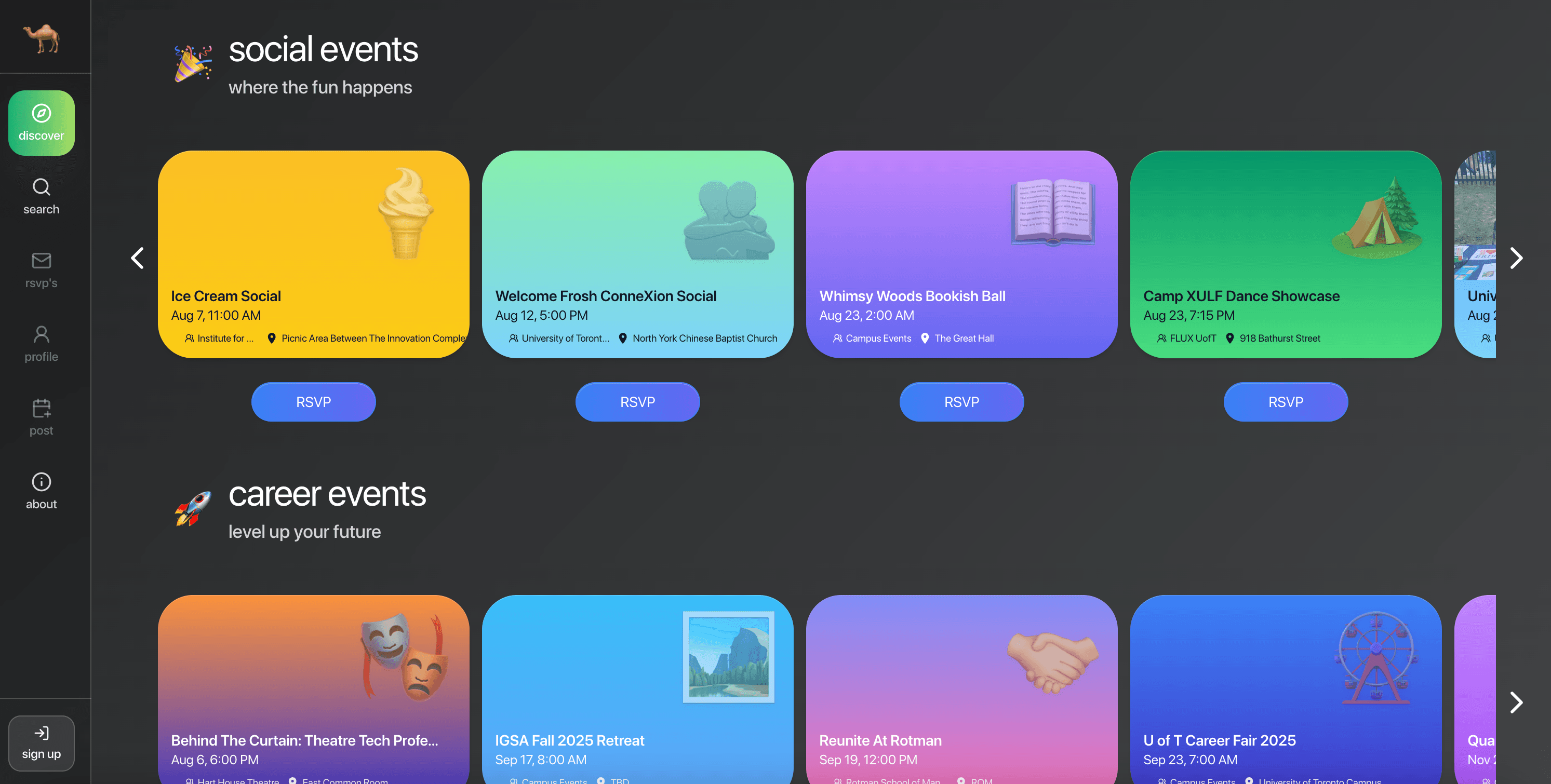Open Whimsy Woods Bookish Ball card
The image size is (1551, 784).
961,254
